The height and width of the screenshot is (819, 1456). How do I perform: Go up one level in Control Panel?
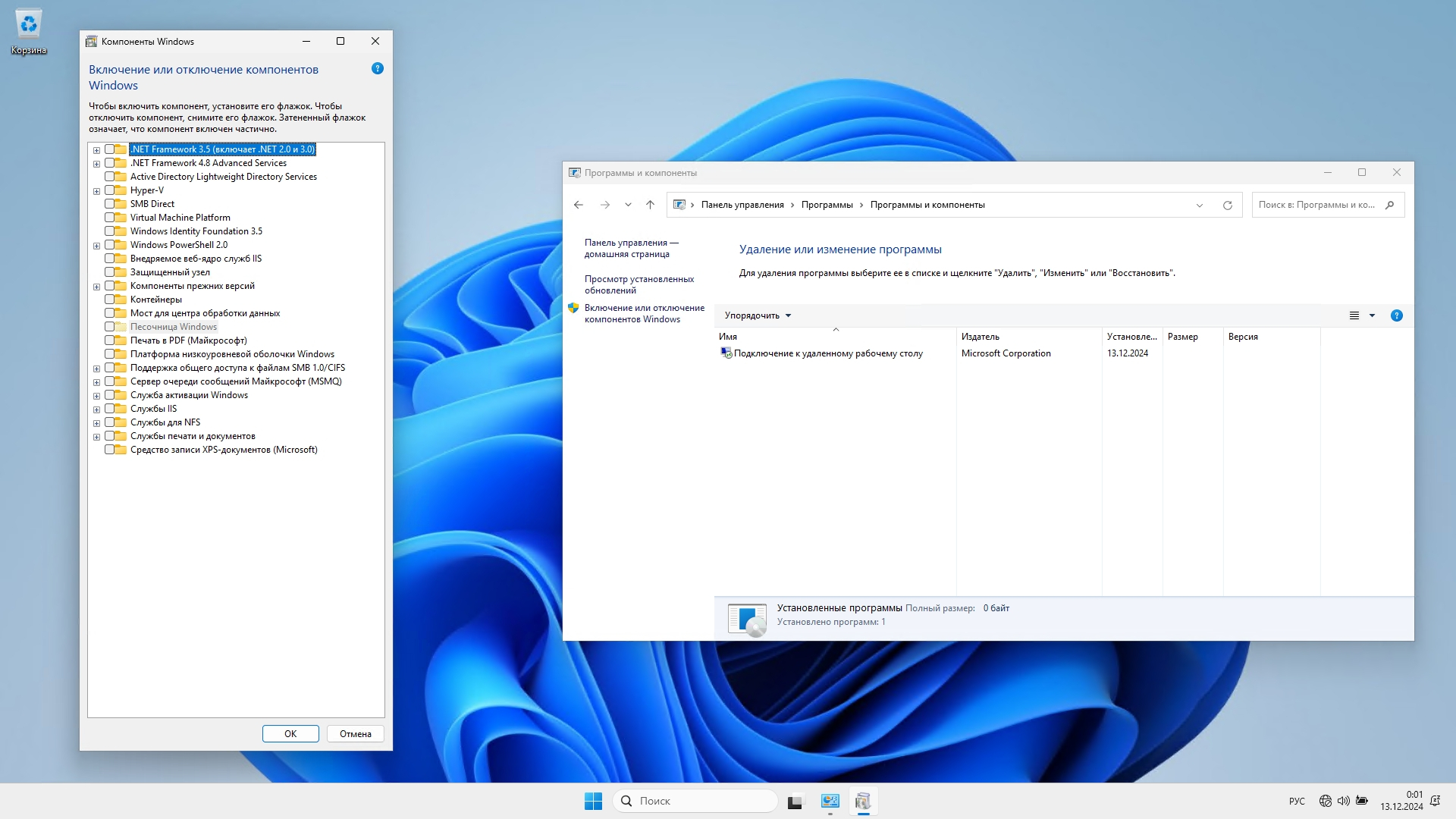coord(650,205)
